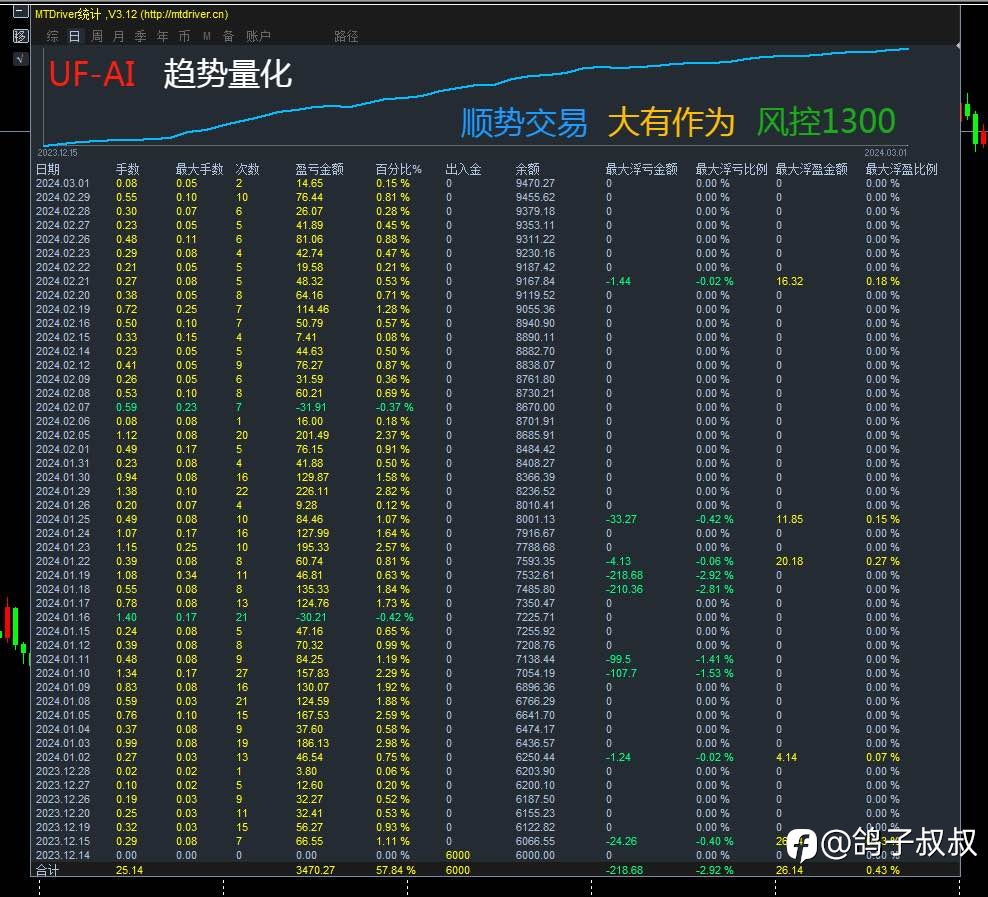The image size is (988, 897).
Task: Select the 2024.02.29 date row
Action: pyautogui.click(x=62, y=197)
